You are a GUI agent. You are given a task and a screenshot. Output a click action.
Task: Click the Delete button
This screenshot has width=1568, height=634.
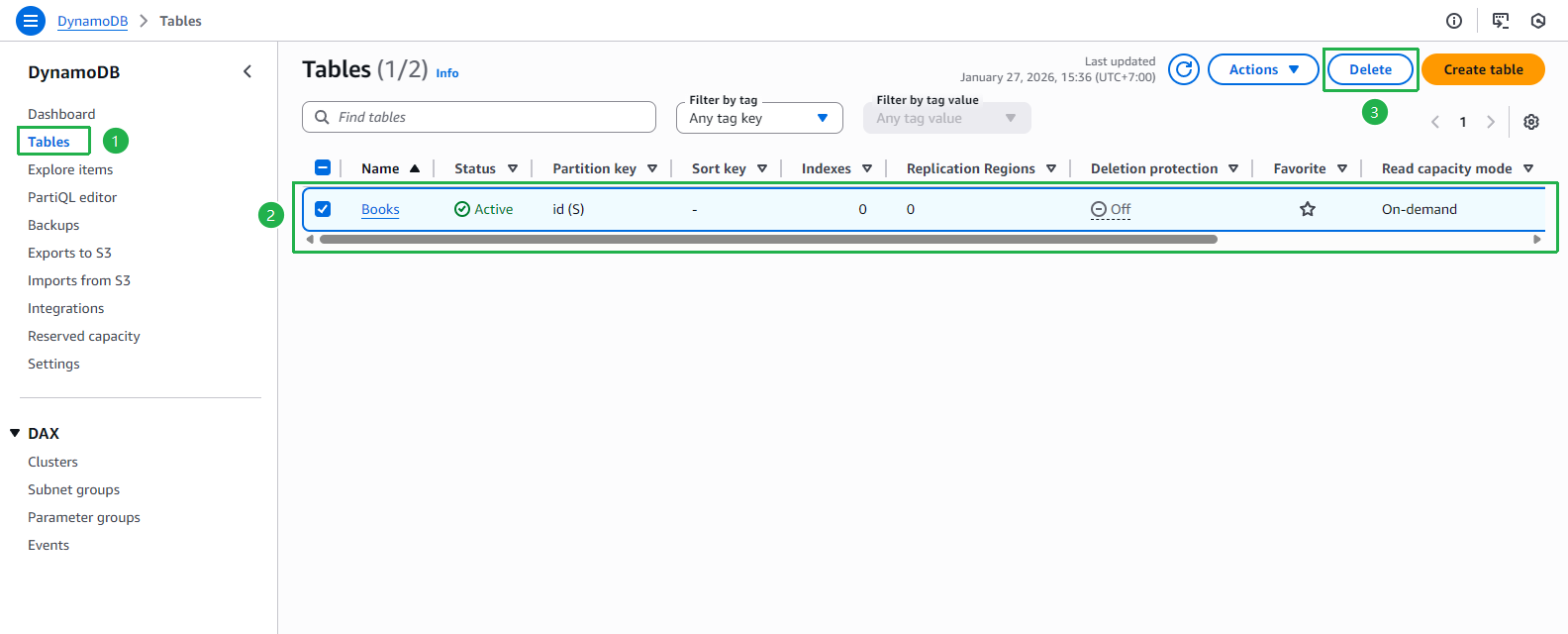[x=1370, y=69]
